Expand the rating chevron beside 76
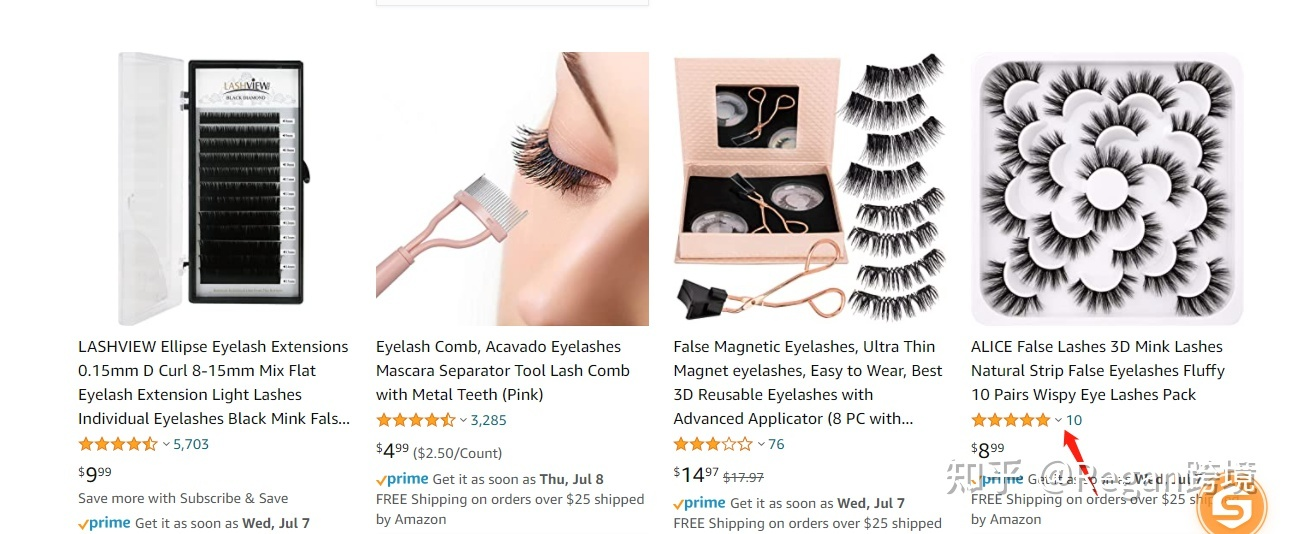1290x534 pixels. pos(761,445)
